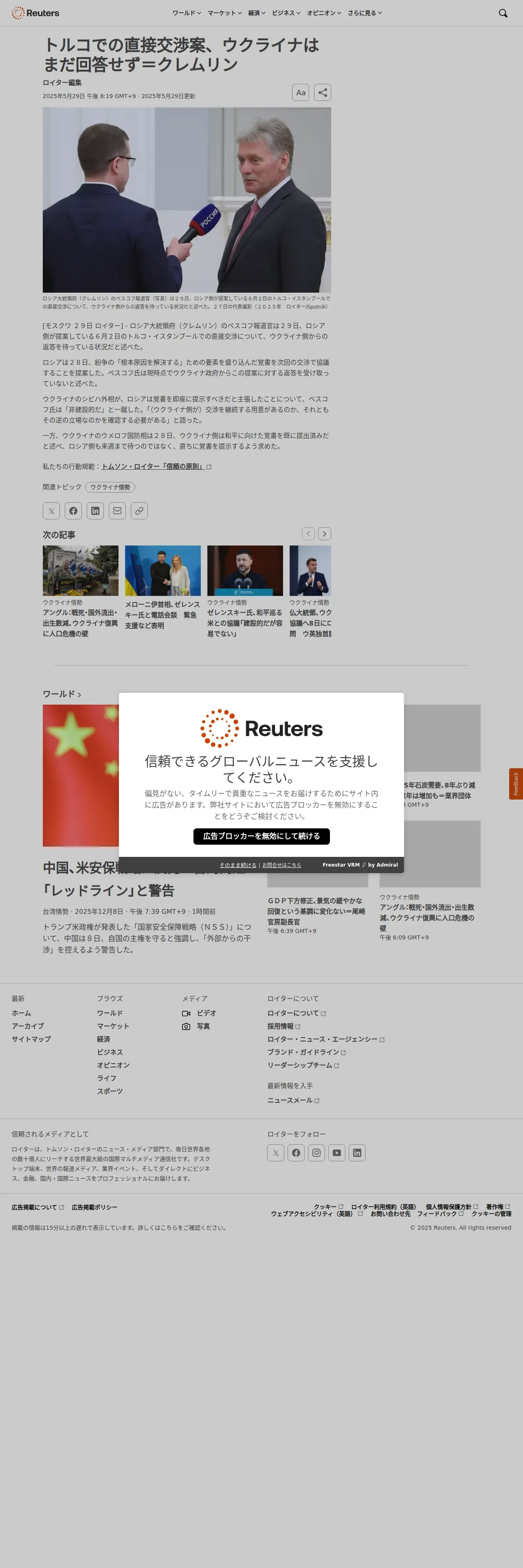Open the China flag article image
This screenshot has width=523, height=1568.
pyautogui.click(x=80, y=775)
